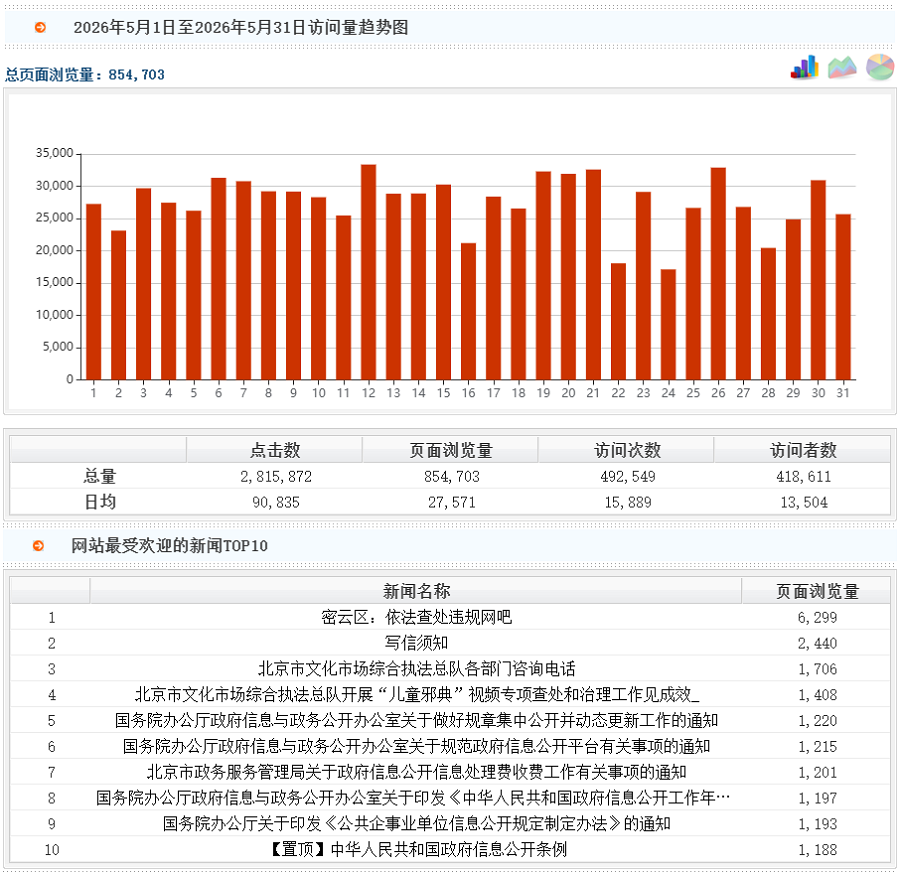Select the bar for day 12
The height and width of the screenshot is (874, 900).
368,272
